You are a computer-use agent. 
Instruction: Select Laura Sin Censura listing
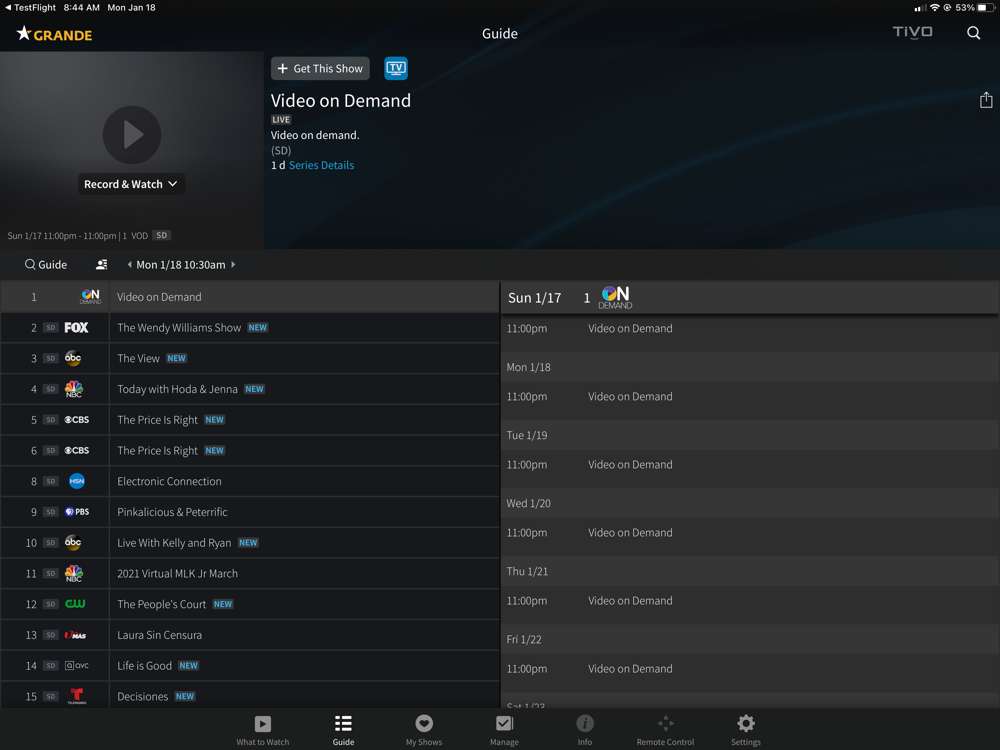(x=304, y=635)
